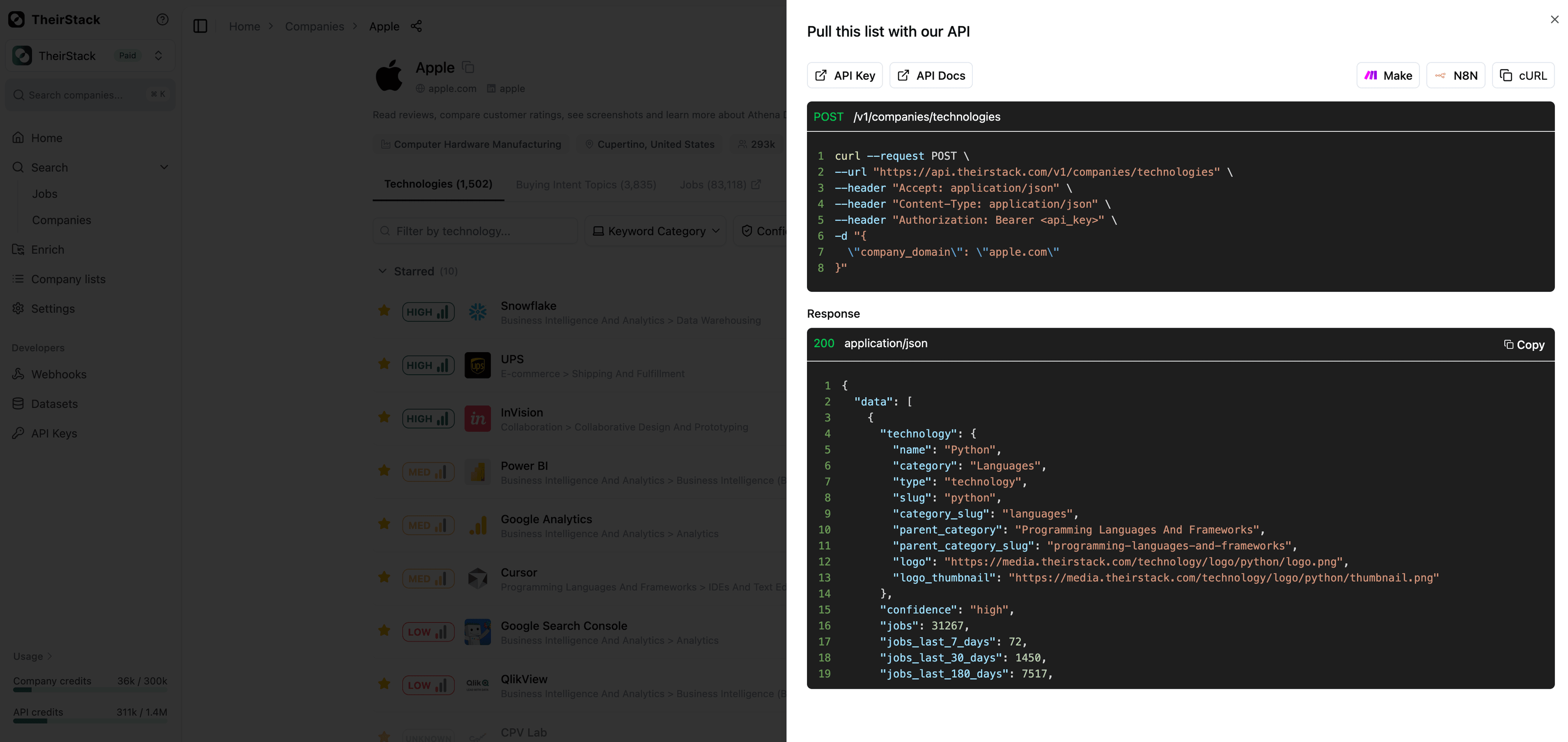The height and width of the screenshot is (742, 1568).
Task: Open the Keyword Category dropdown
Action: pos(656,231)
